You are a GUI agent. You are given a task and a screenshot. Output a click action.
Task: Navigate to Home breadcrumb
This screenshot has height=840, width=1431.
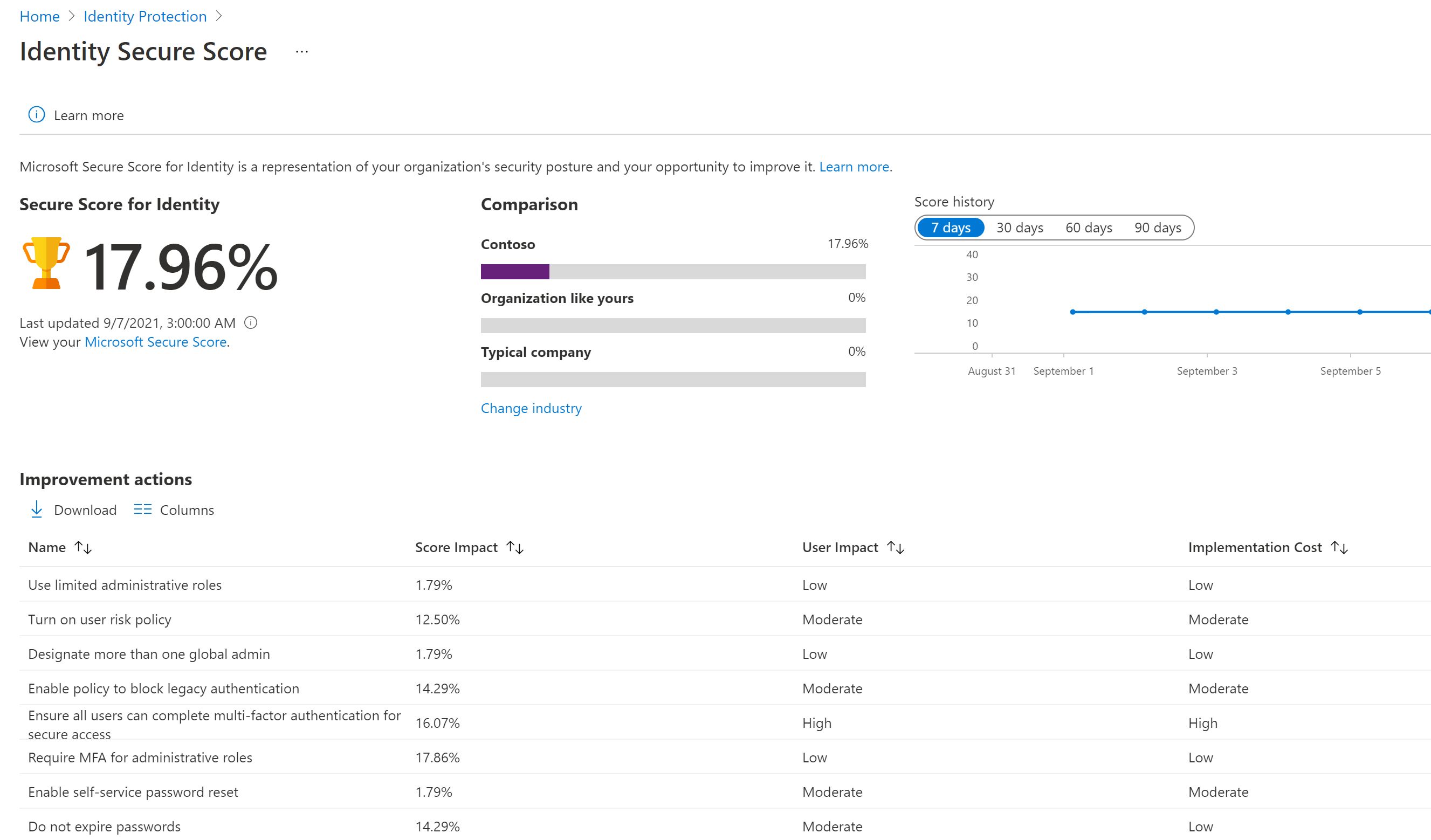pyautogui.click(x=39, y=17)
